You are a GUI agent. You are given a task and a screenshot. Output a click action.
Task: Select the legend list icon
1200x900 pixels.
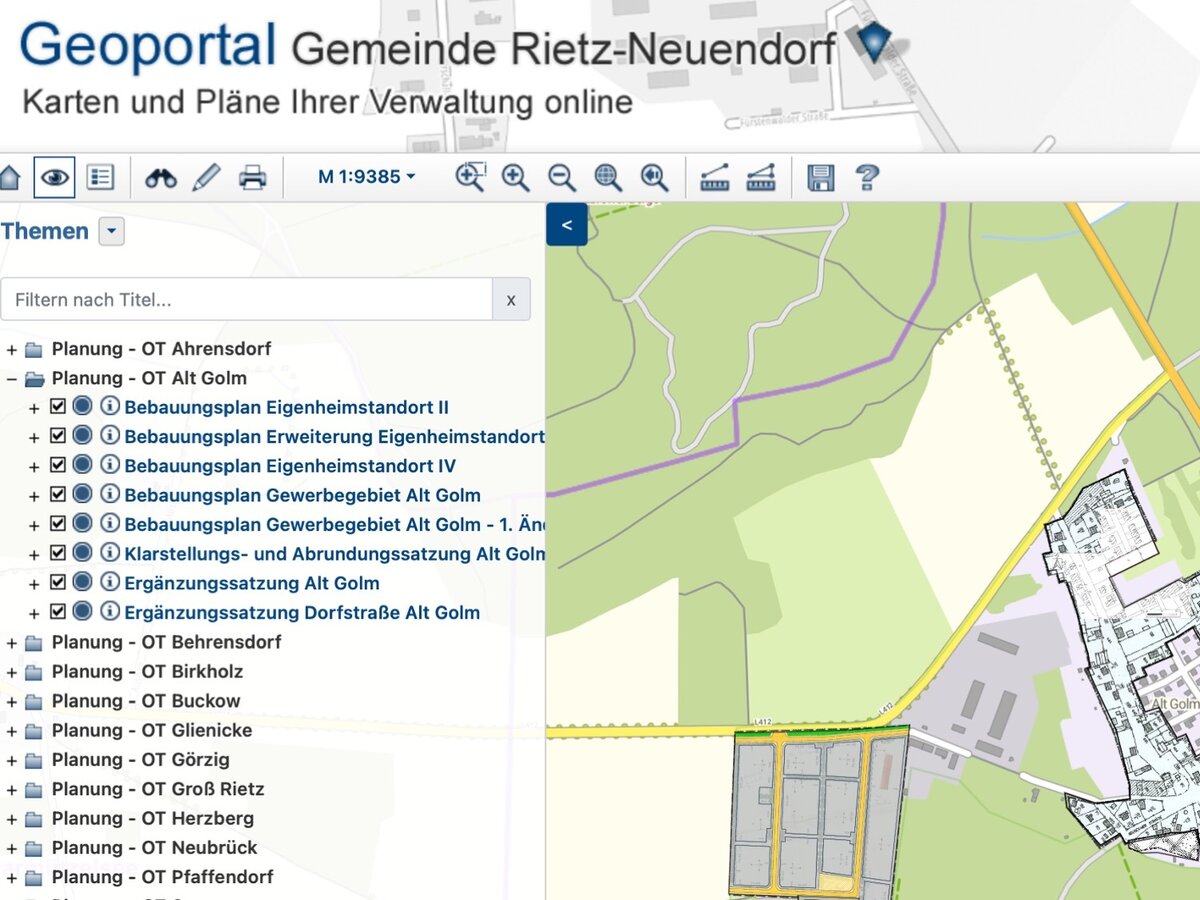[x=100, y=178]
